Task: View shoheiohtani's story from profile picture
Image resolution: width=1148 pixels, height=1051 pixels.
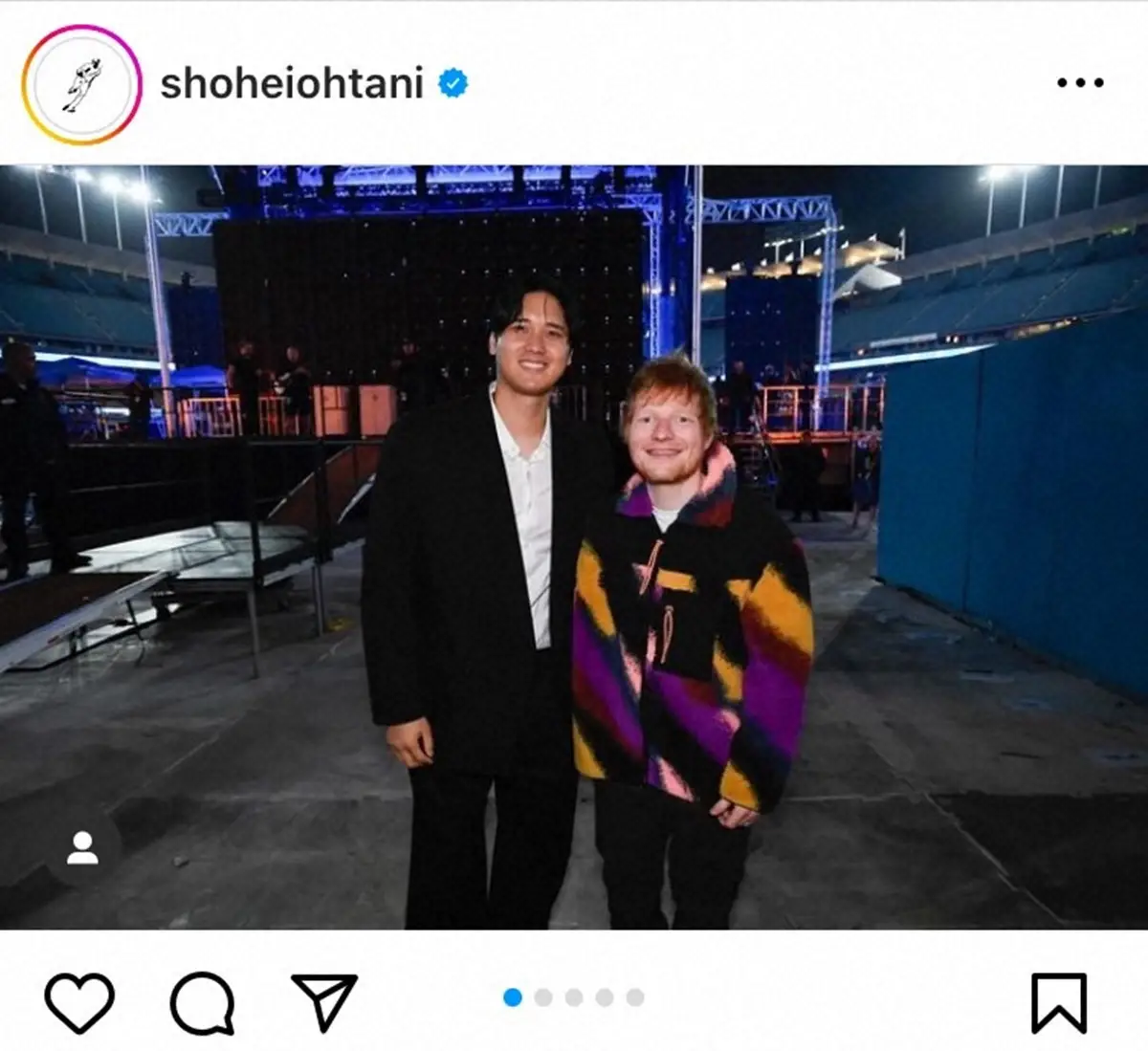Action: tap(81, 84)
